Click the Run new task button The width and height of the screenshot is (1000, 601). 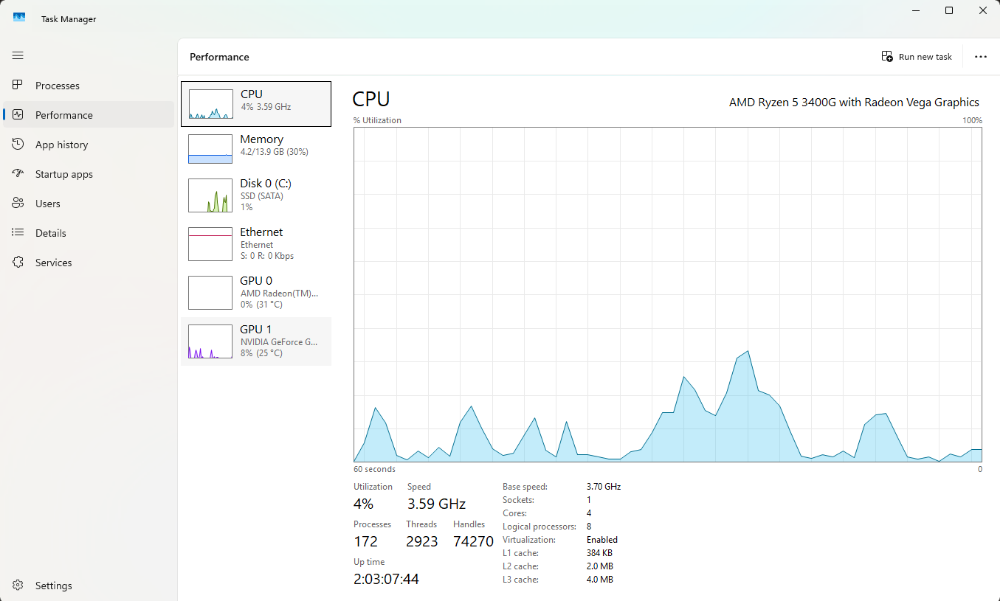pos(916,57)
